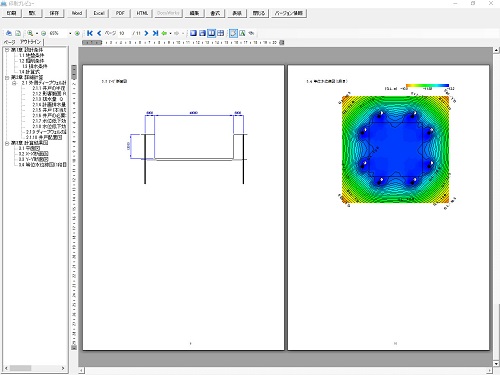
Task: Open the zoom percentage dropdown
Action: pos(70,33)
